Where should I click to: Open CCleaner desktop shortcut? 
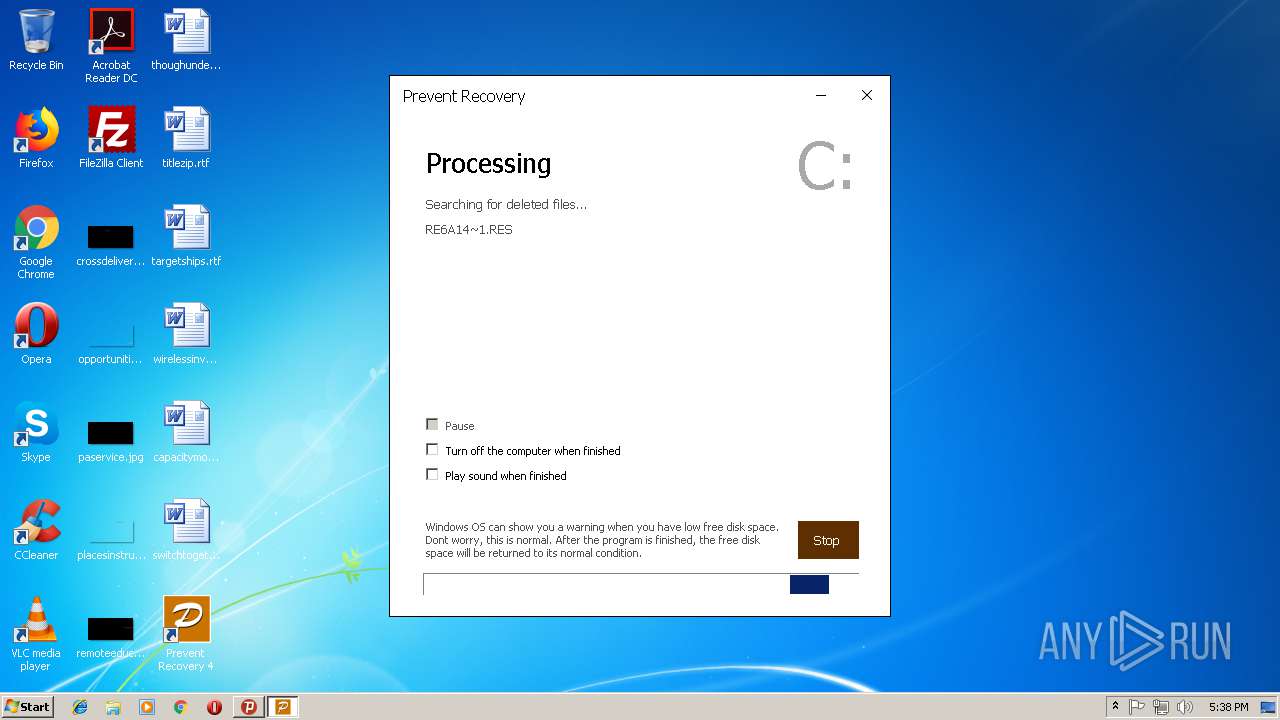coord(36,530)
